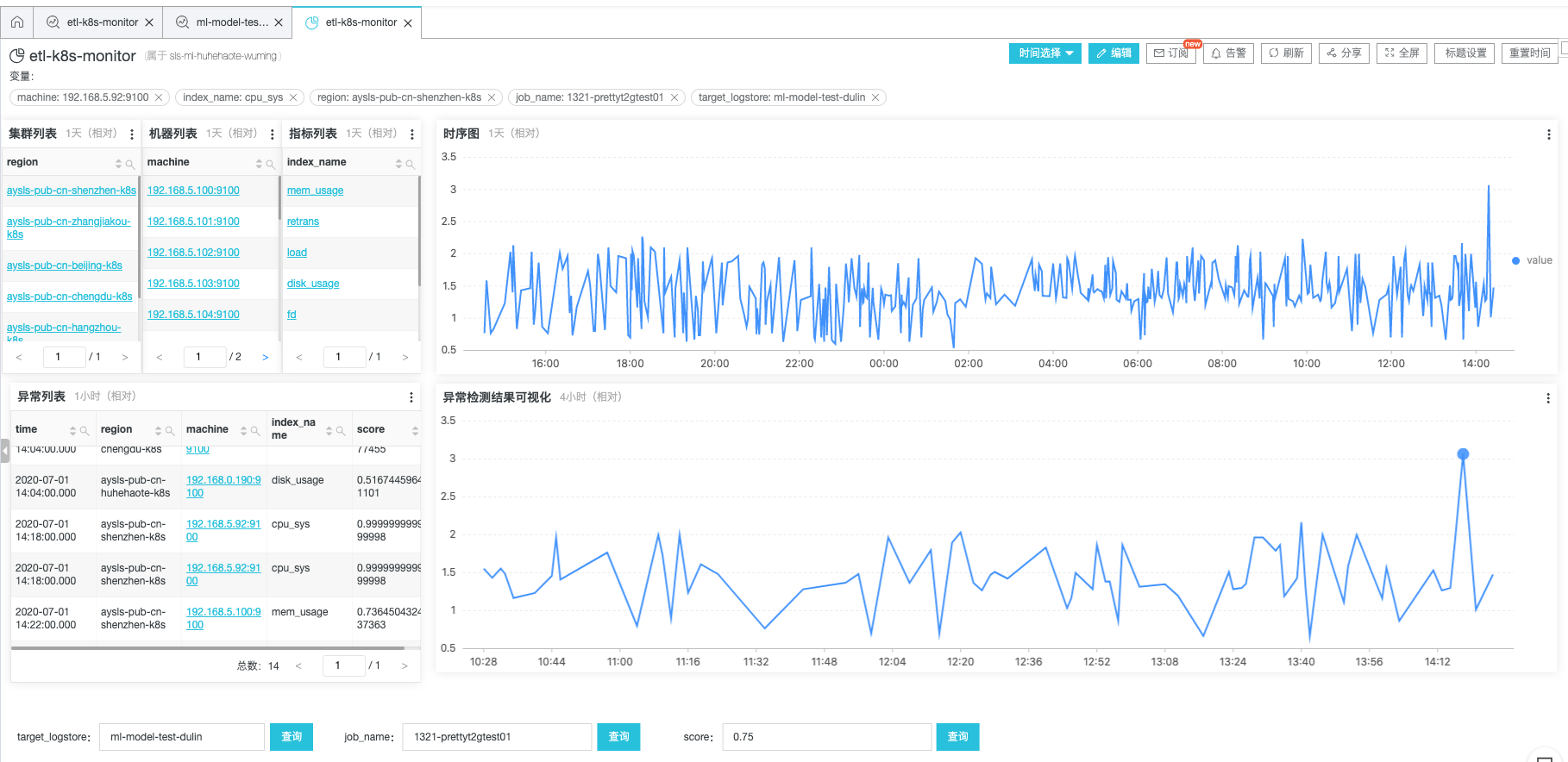Click the anomaly peak point in 异常检测 chart
The width and height of the screenshot is (1568, 762).
pos(1463,454)
